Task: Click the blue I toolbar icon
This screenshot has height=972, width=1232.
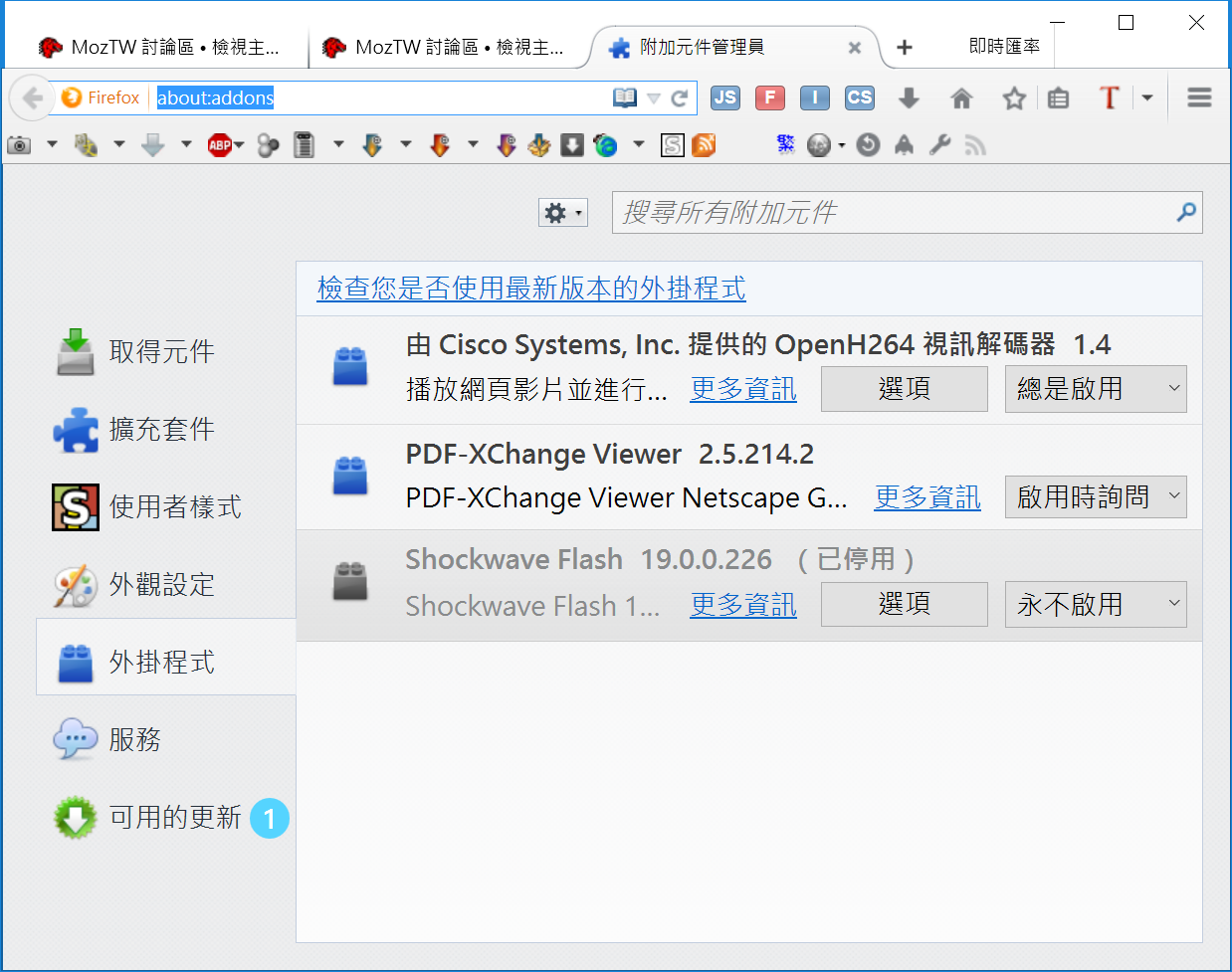Action: click(x=815, y=97)
